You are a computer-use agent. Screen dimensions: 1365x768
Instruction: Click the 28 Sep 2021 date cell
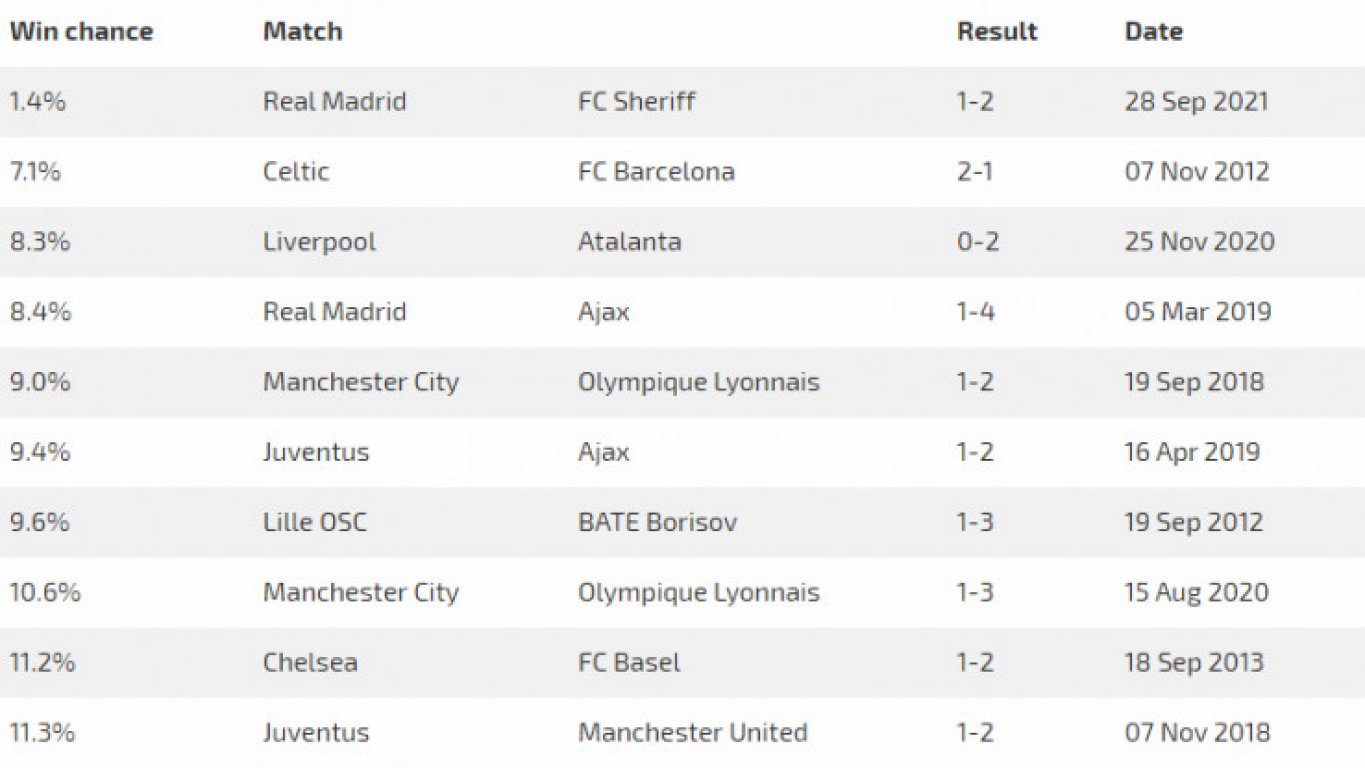point(1196,102)
